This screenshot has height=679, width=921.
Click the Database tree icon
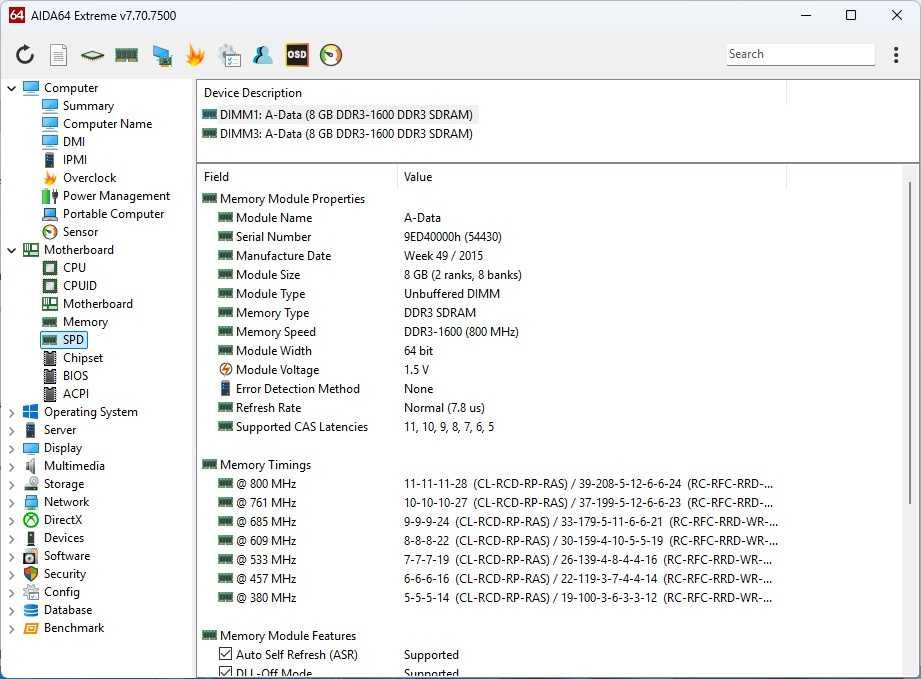click(31, 610)
